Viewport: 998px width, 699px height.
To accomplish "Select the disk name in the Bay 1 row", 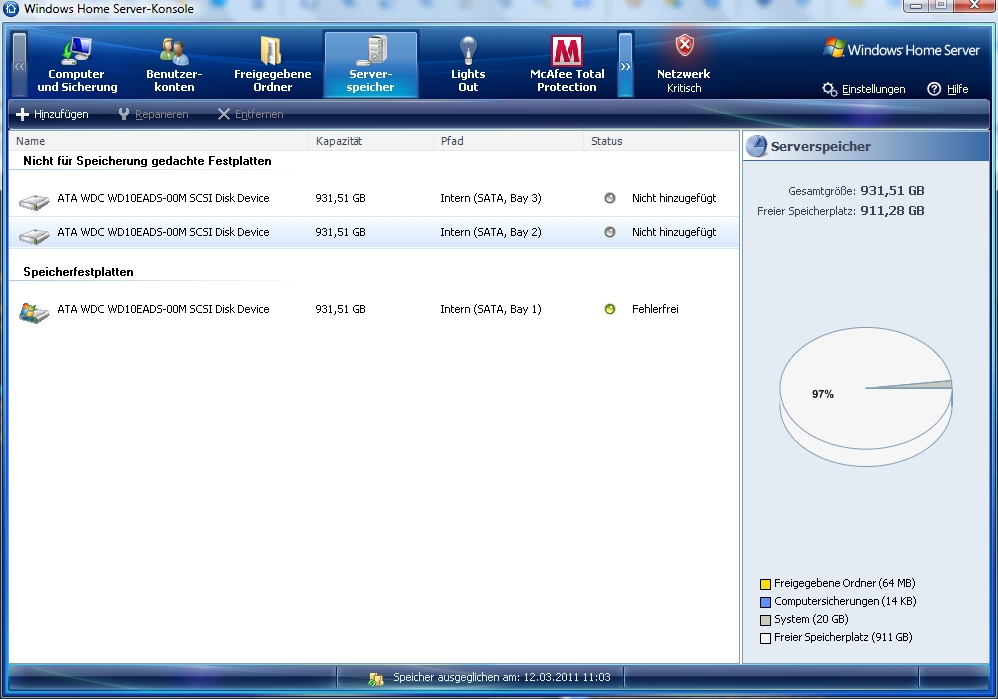I will [163, 309].
